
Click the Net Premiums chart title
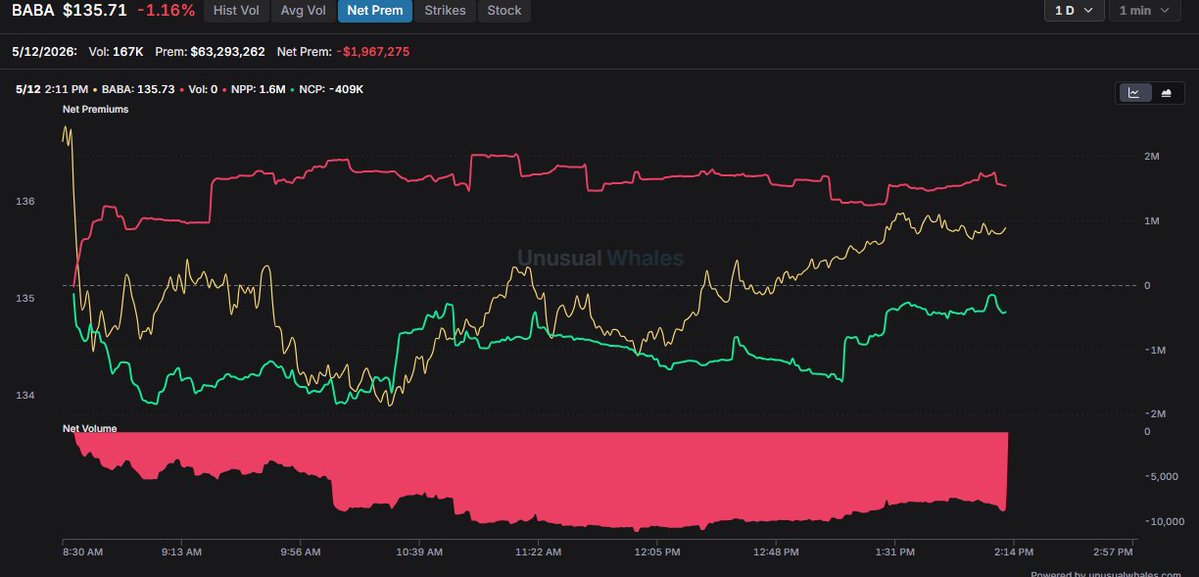pyautogui.click(x=96, y=109)
